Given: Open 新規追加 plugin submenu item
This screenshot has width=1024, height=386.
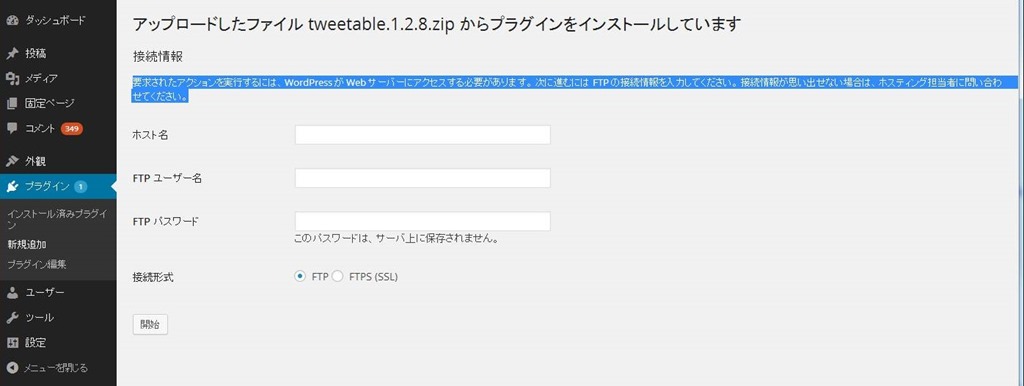Looking at the screenshot, I should coord(26,245).
